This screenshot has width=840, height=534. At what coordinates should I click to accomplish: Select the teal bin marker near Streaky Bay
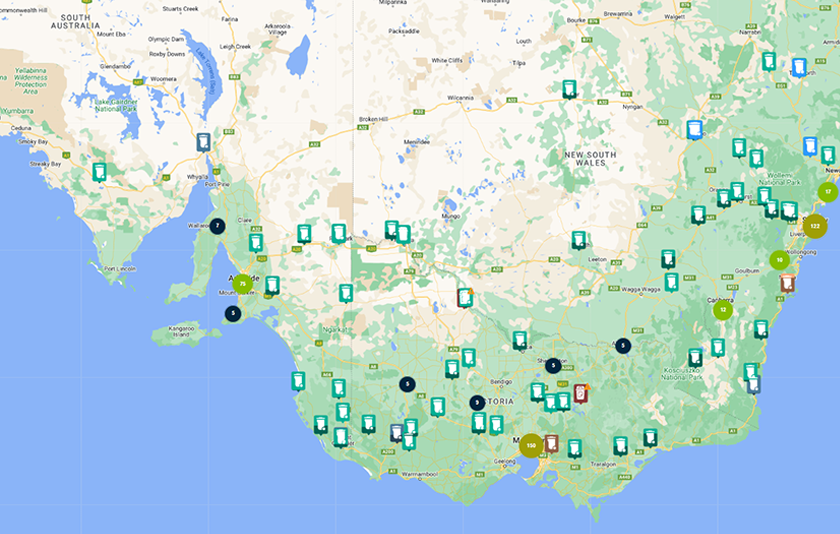99,171
